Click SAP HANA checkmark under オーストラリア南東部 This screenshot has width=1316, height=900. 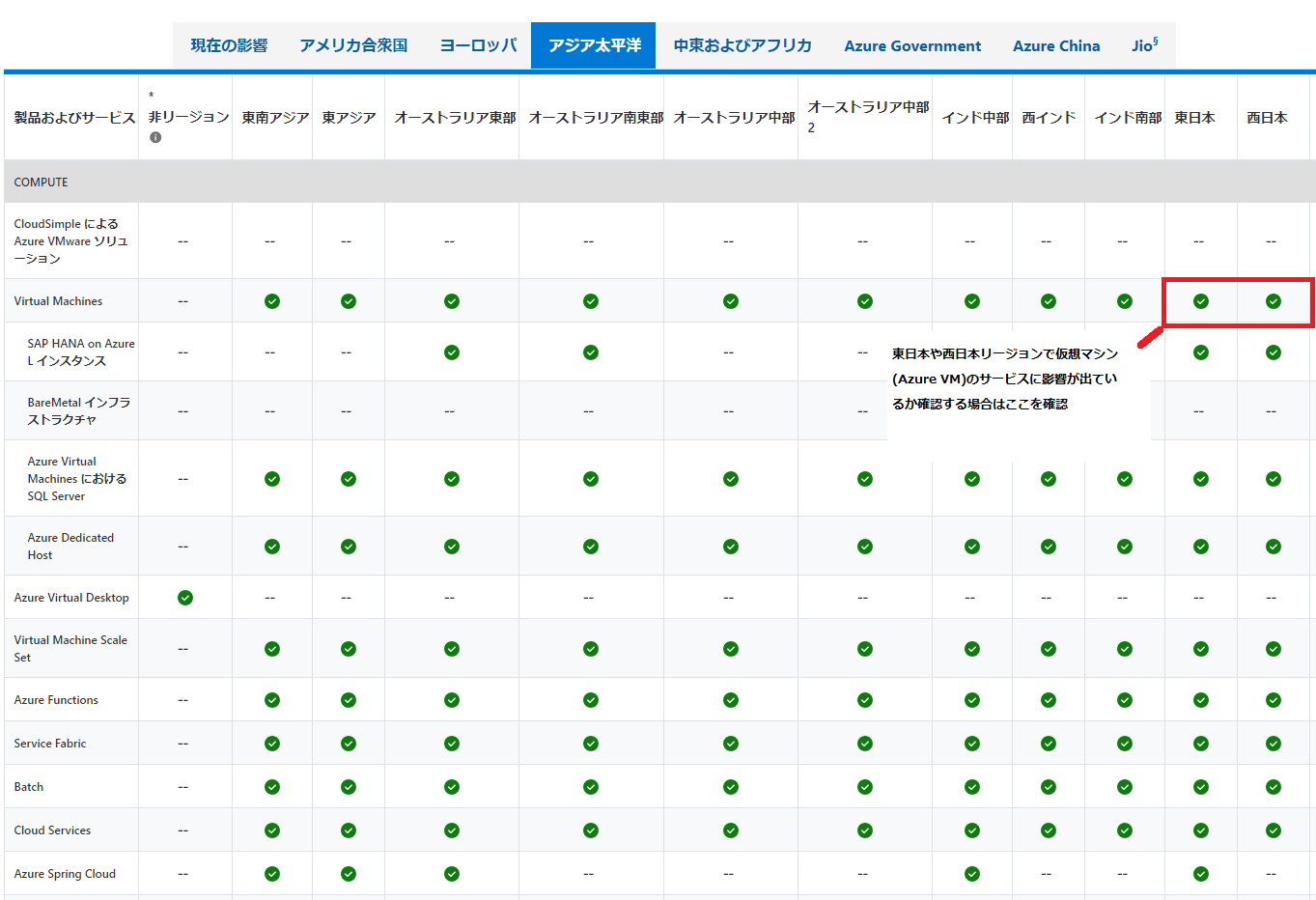click(591, 352)
